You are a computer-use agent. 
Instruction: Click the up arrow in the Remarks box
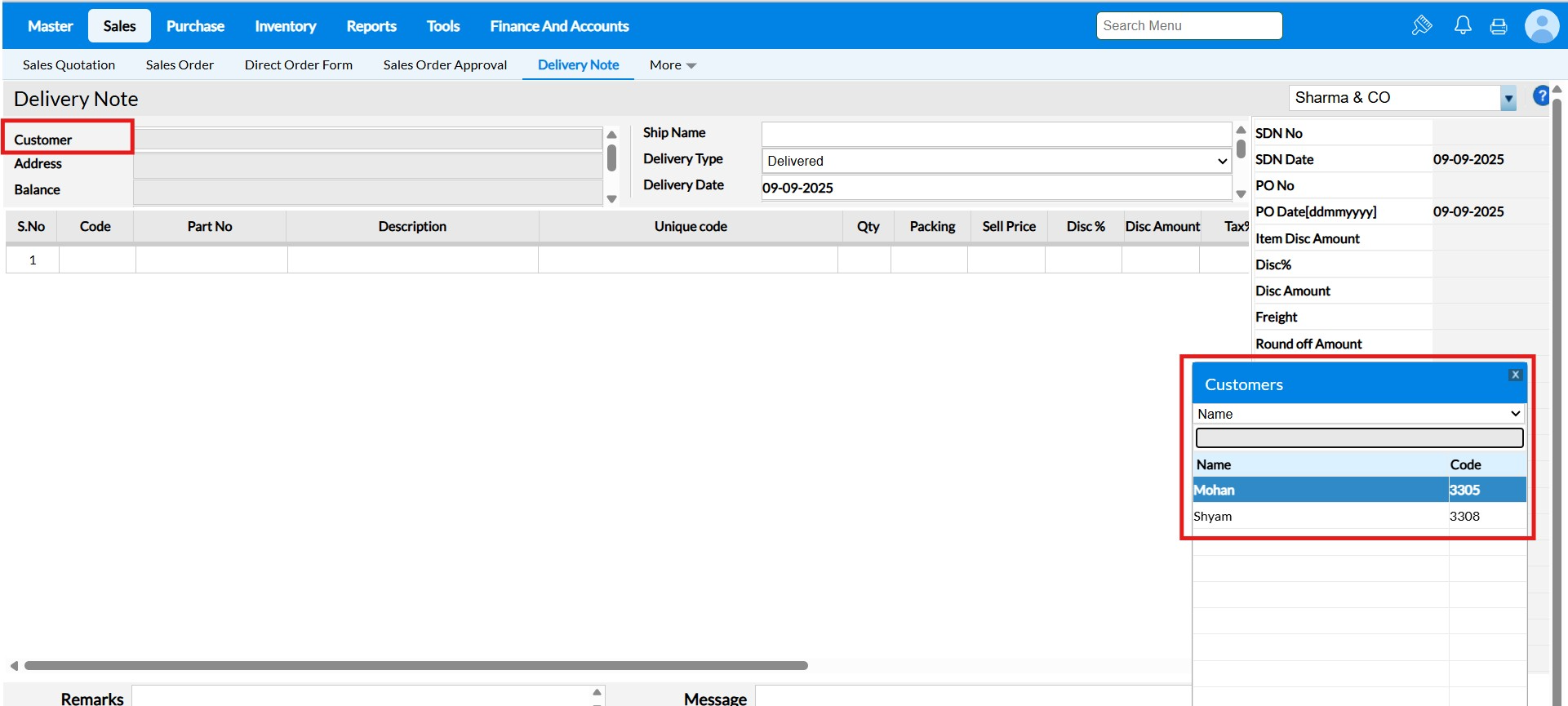[597, 691]
